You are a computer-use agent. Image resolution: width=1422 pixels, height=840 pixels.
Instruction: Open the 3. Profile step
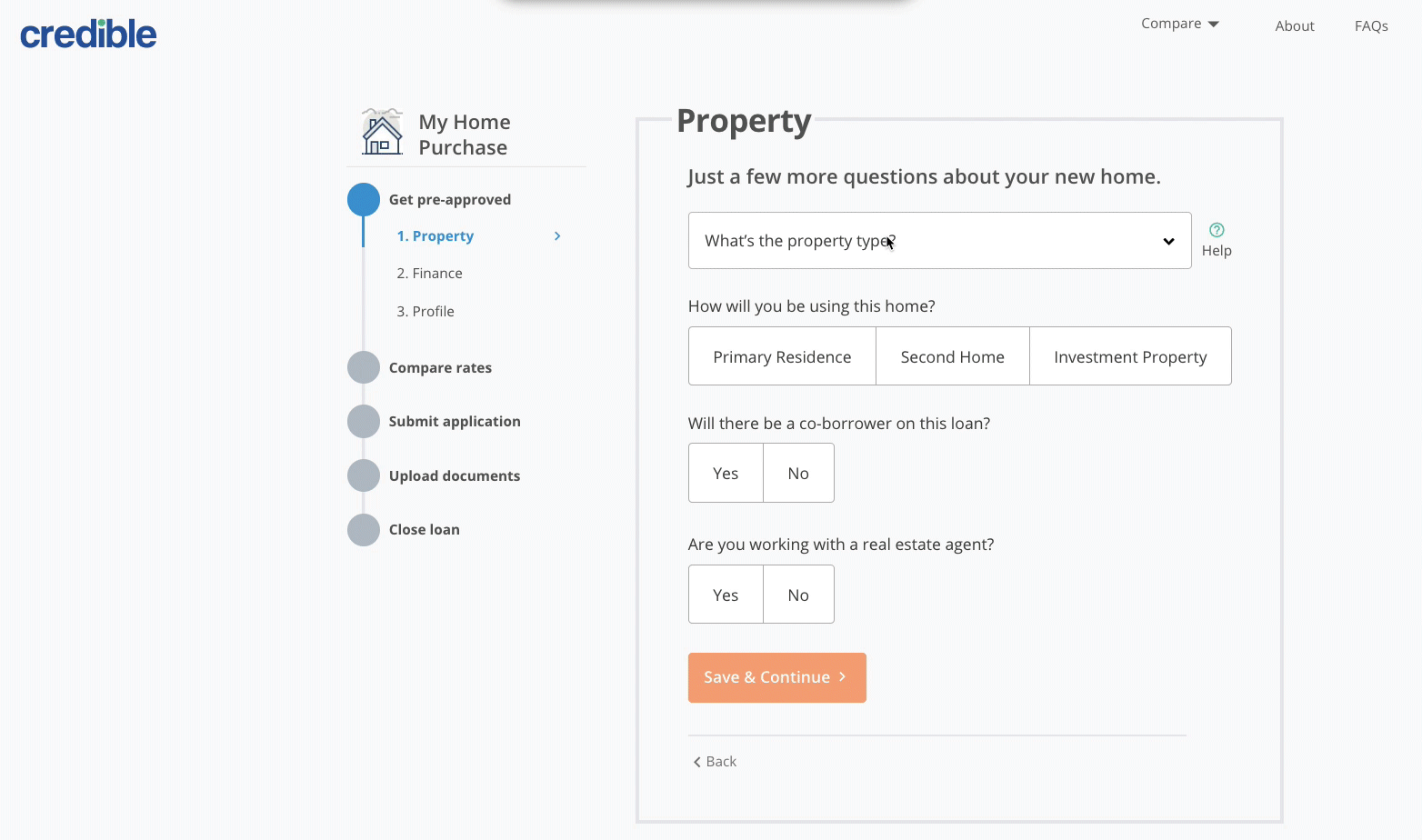click(426, 312)
